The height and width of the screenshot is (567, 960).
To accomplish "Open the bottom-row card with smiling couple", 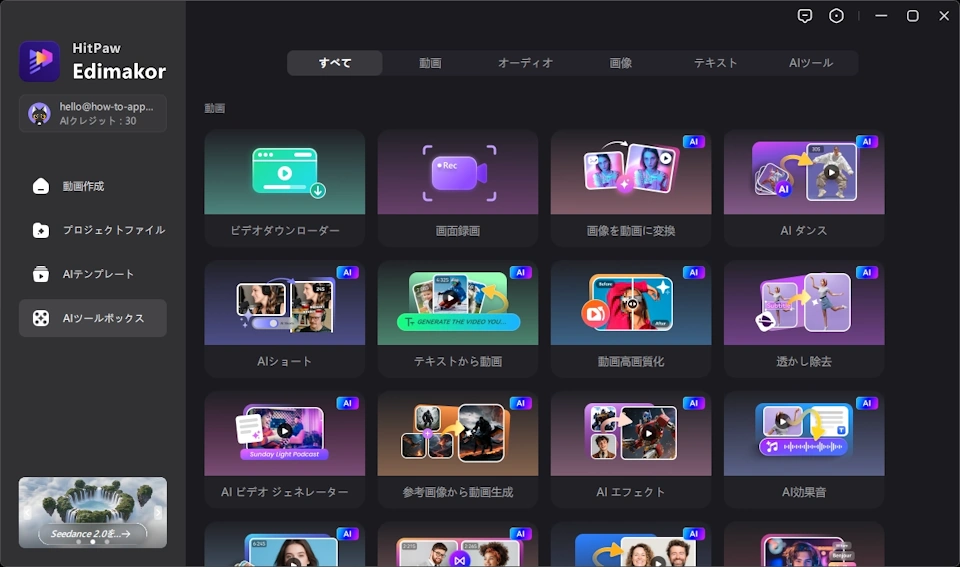I will (631, 544).
